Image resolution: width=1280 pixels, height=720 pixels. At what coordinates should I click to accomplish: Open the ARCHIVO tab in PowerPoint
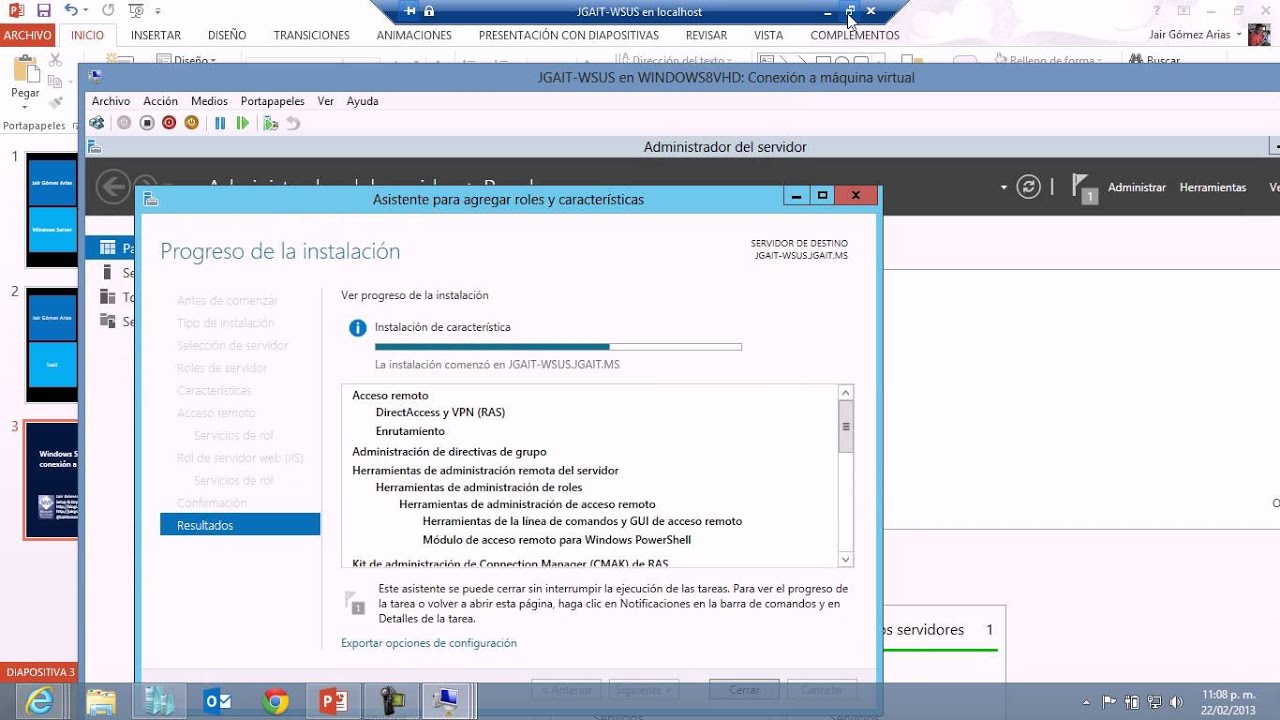pyautogui.click(x=27, y=35)
